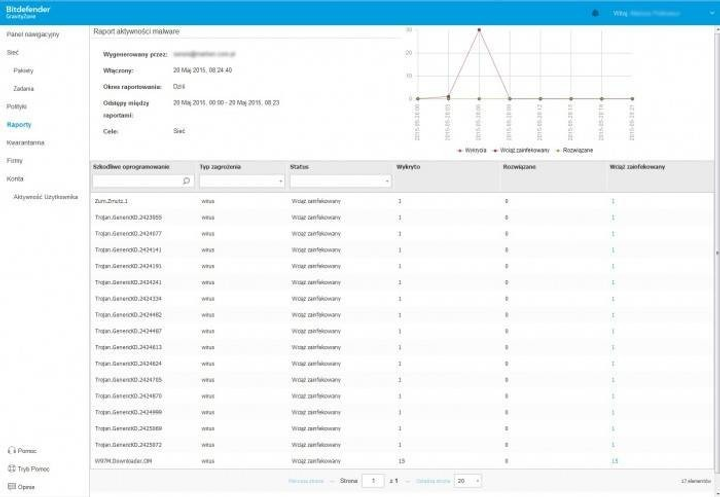Click the last page link in the pagination
The height and width of the screenshot is (497, 720).
click(433, 481)
